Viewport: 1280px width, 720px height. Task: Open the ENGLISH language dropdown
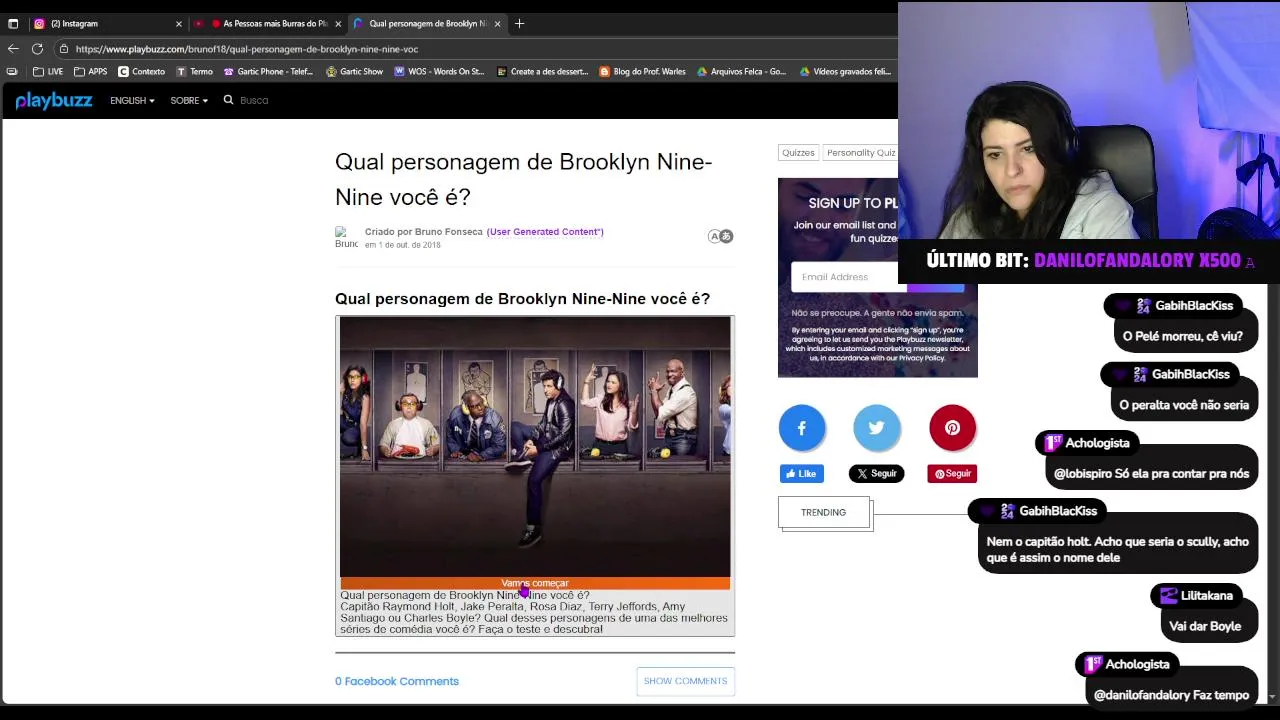(x=132, y=100)
